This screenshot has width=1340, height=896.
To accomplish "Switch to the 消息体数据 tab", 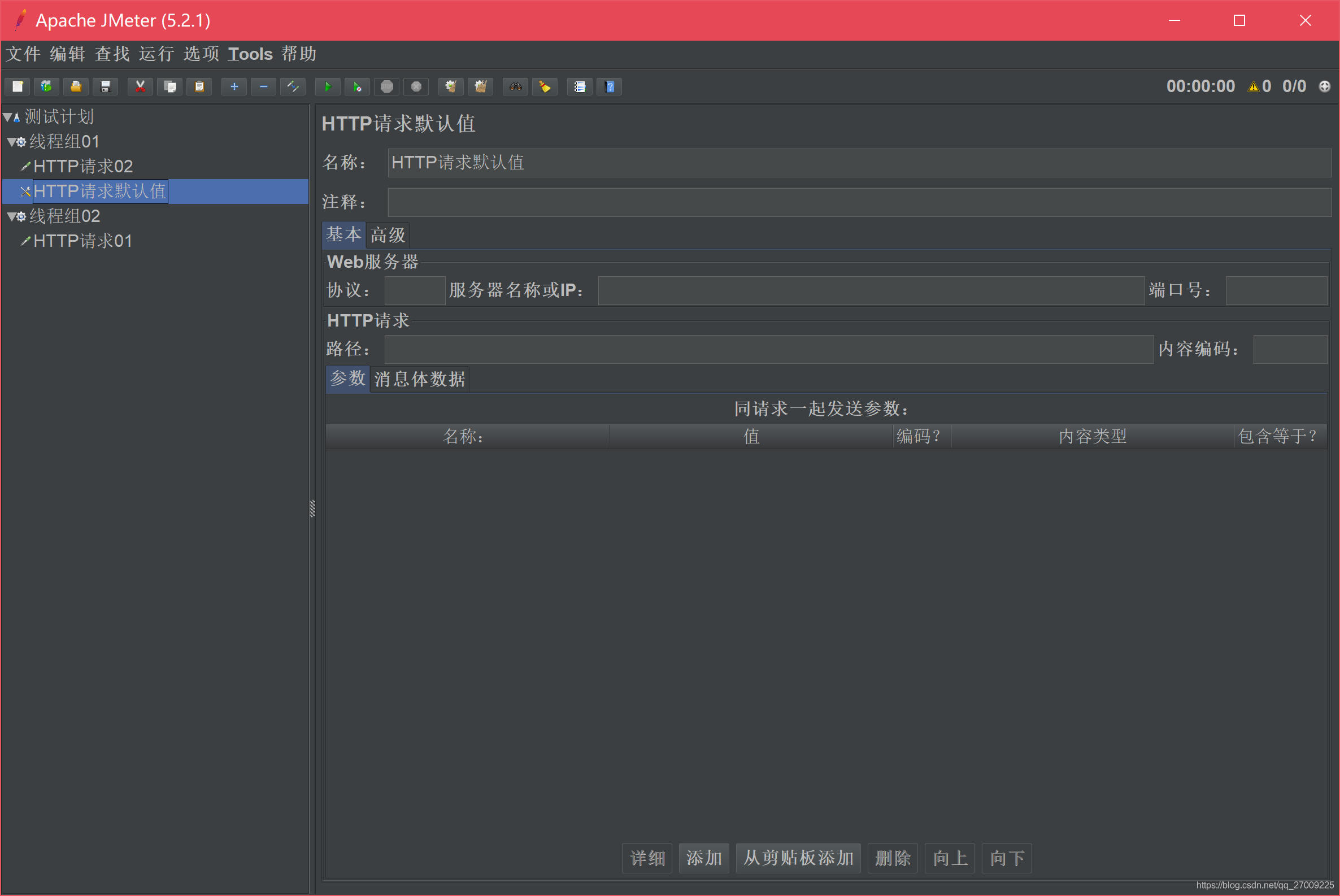I will (419, 379).
